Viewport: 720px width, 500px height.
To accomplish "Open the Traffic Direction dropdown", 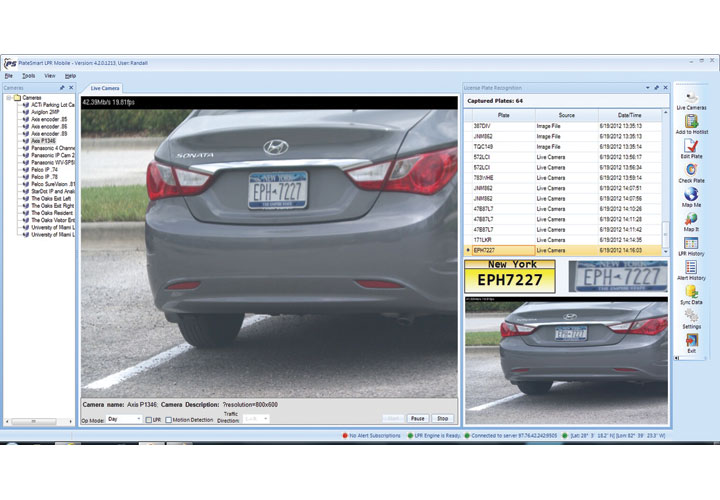I will [x=255, y=419].
